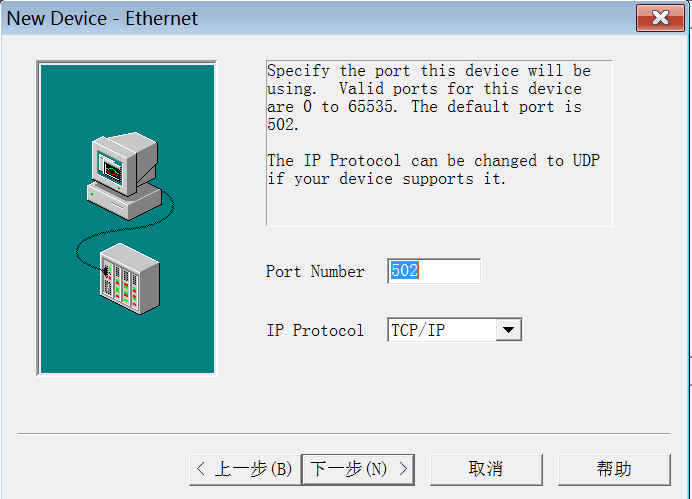Screen dimensions: 692x499
Task: Select the TCP/IP protocol combo box
Action: click(x=442, y=330)
